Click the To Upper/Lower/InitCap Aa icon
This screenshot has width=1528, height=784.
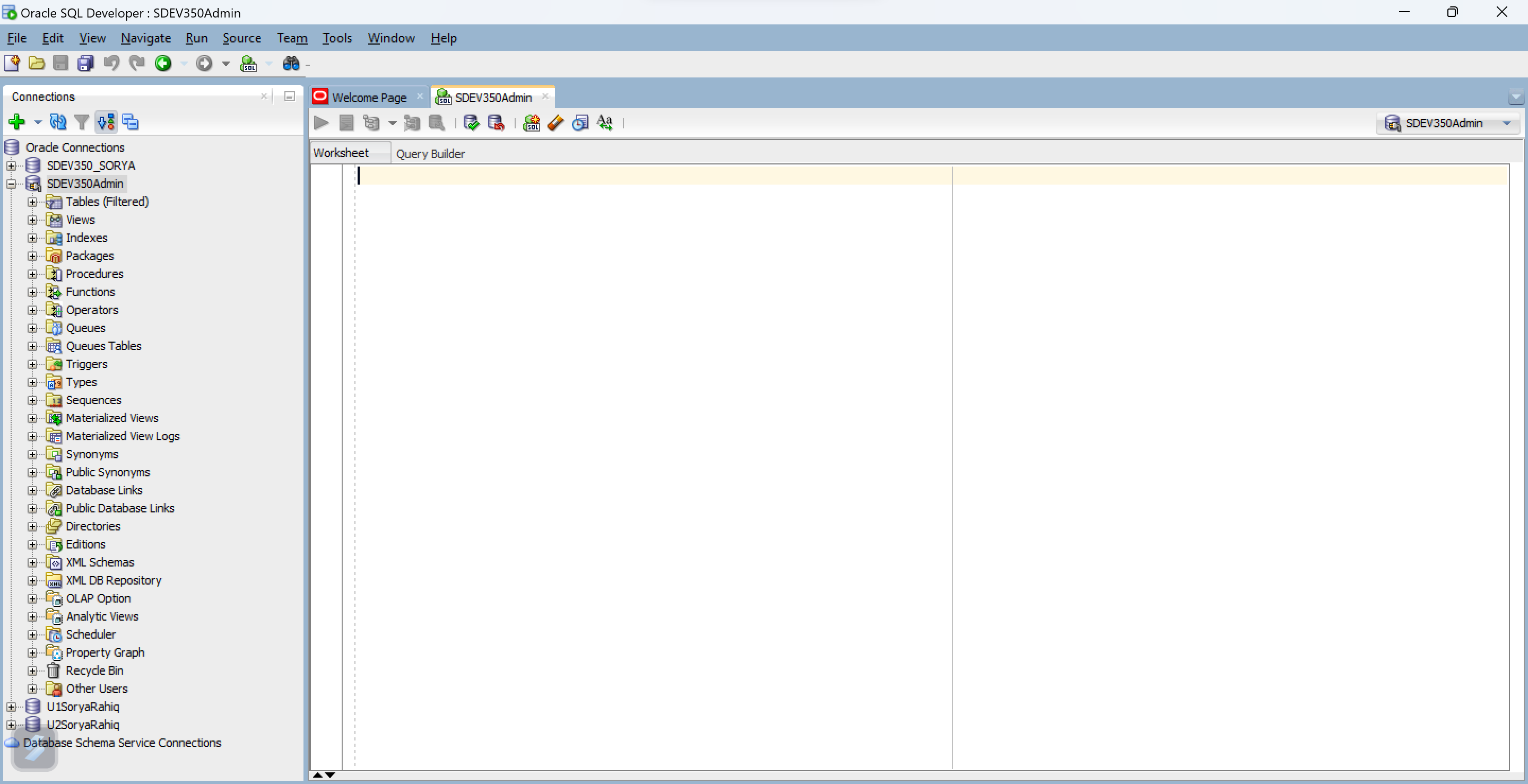[604, 123]
